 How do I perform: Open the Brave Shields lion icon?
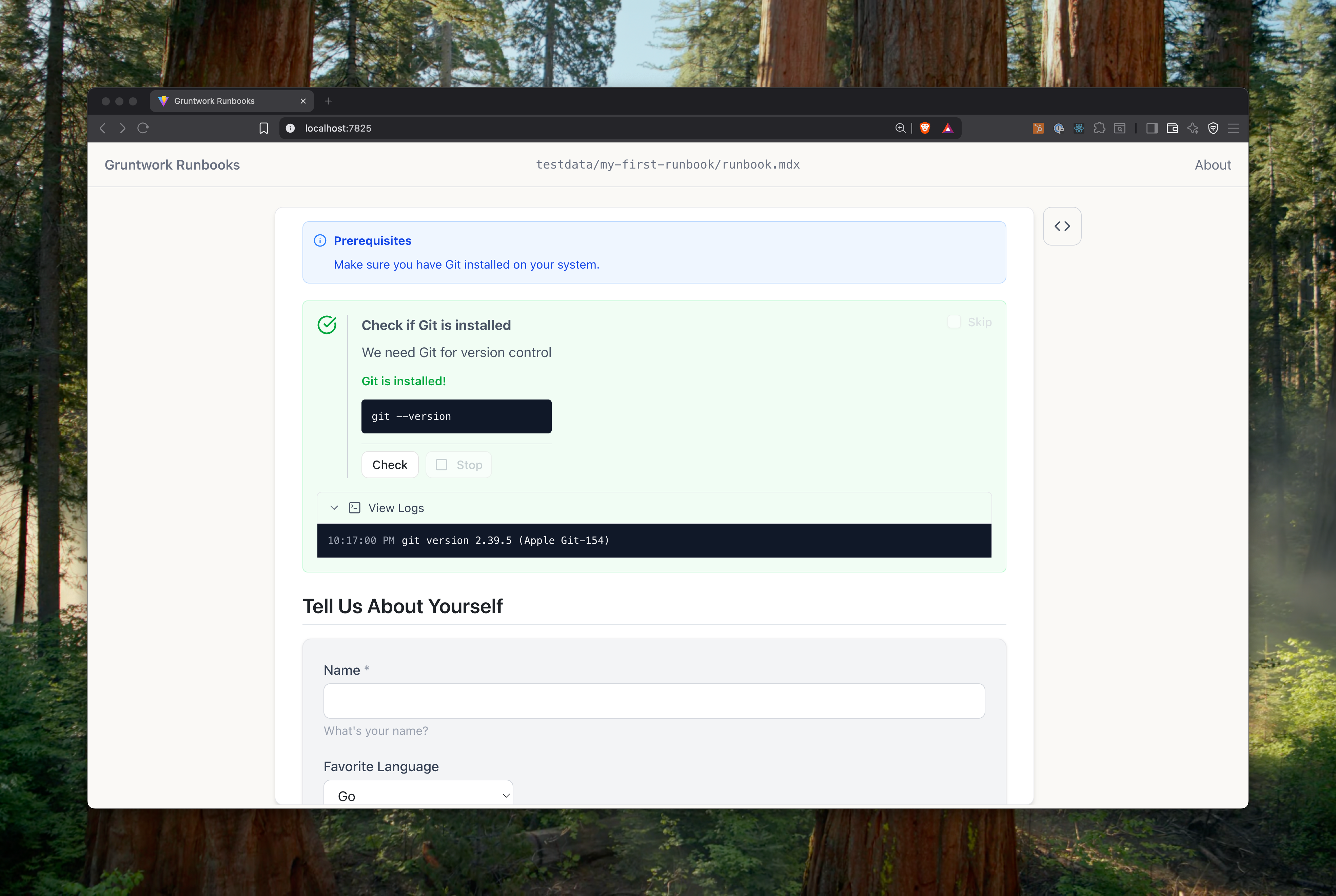(x=925, y=128)
